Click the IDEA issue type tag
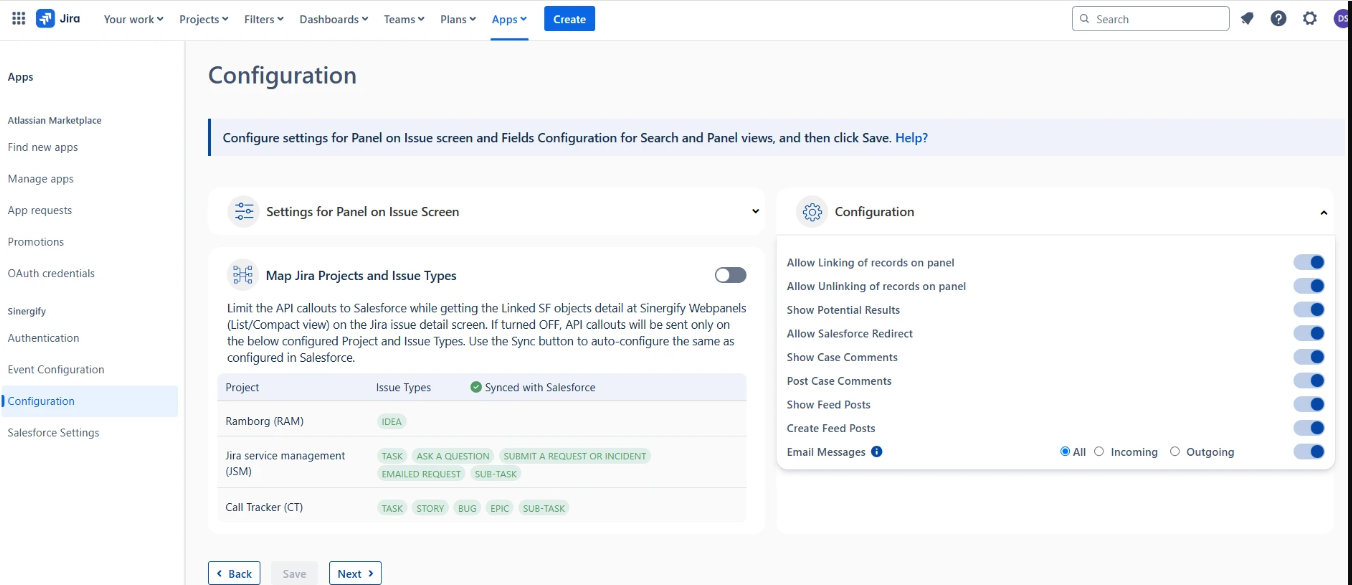1352x585 pixels. click(x=392, y=422)
